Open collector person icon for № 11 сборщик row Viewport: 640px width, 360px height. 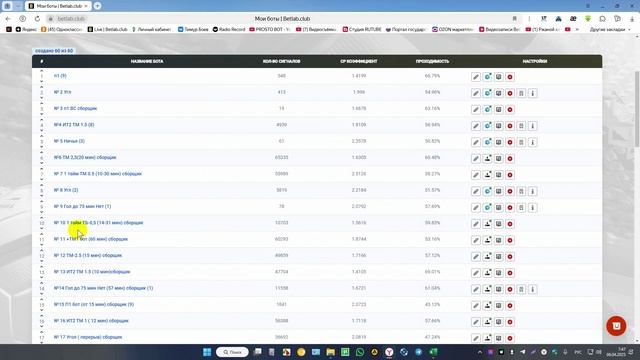[487, 240]
